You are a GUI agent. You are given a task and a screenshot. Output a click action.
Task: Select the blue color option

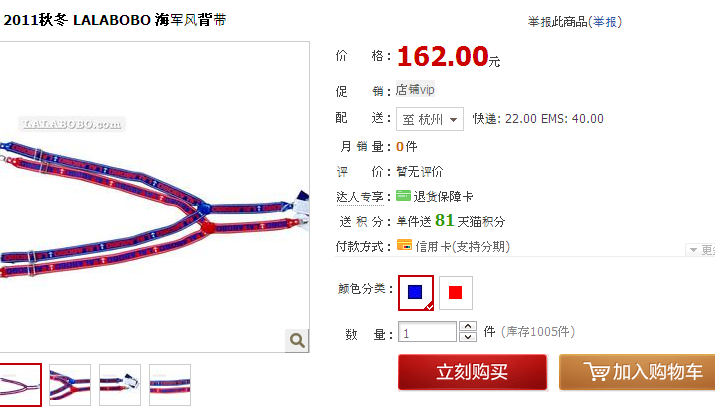[x=415, y=293]
